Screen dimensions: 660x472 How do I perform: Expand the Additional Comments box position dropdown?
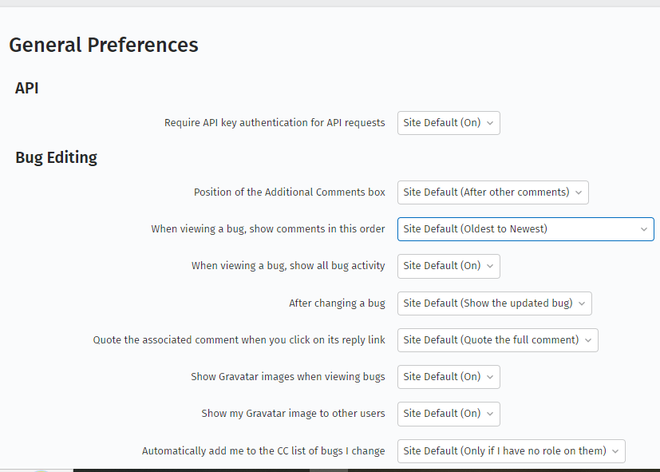pos(493,192)
